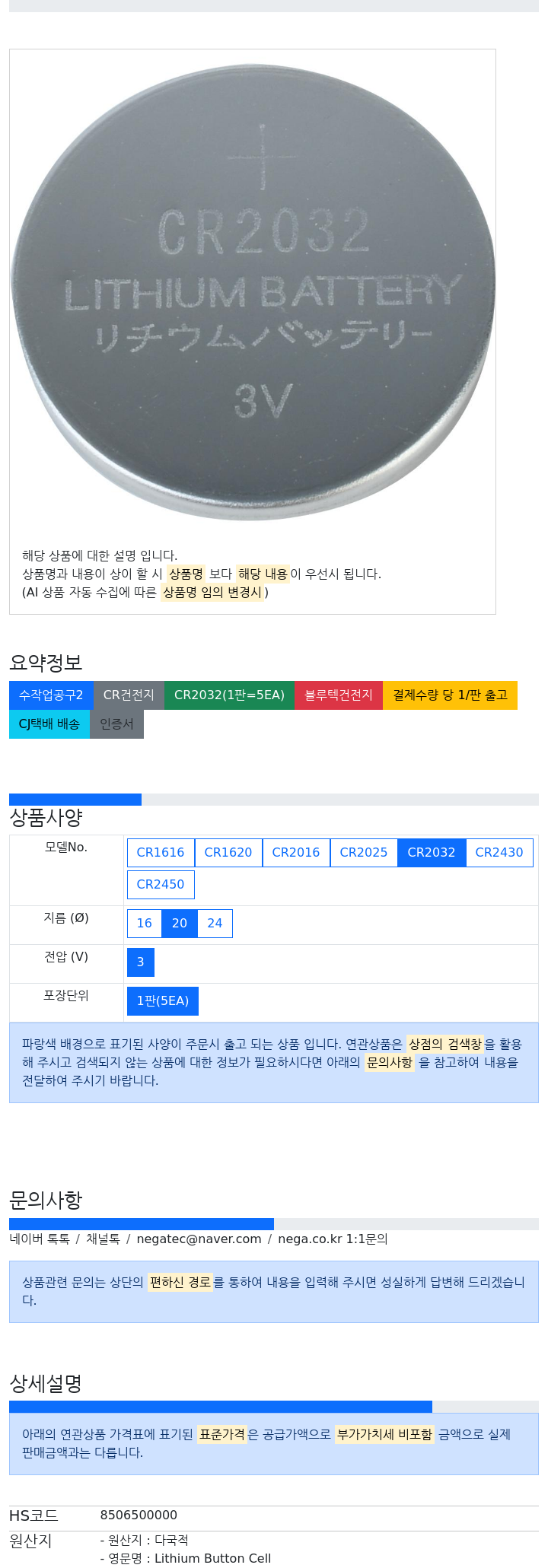Image resolution: width=548 pixels, height=1568 pixels.
Task: Click the CJ택배 배송 shipping tag
Action: click(49, 724)
